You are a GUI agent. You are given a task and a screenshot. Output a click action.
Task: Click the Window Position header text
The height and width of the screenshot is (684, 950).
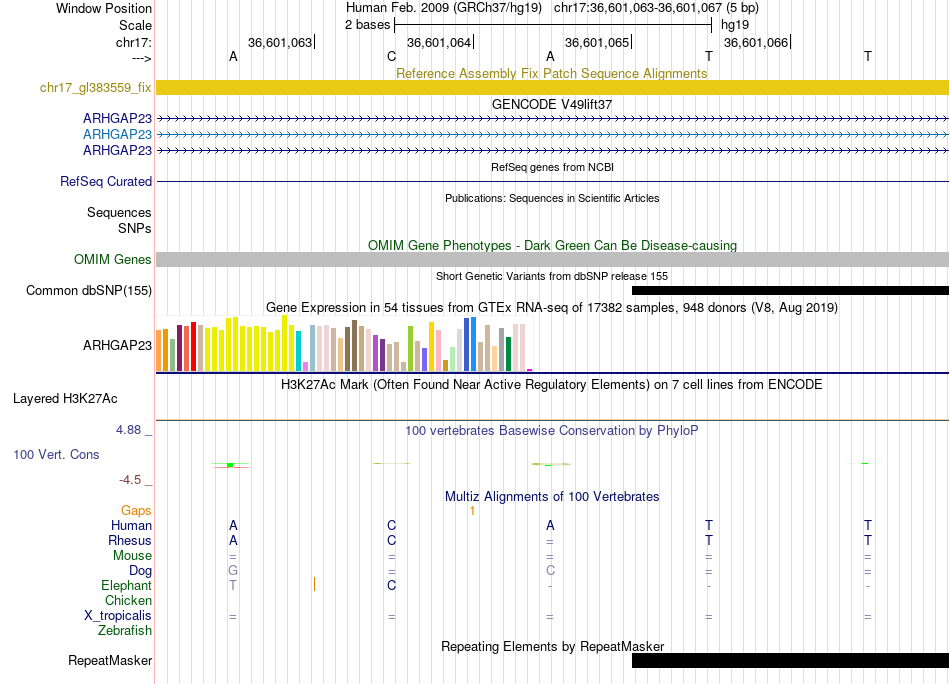[104, 8]
